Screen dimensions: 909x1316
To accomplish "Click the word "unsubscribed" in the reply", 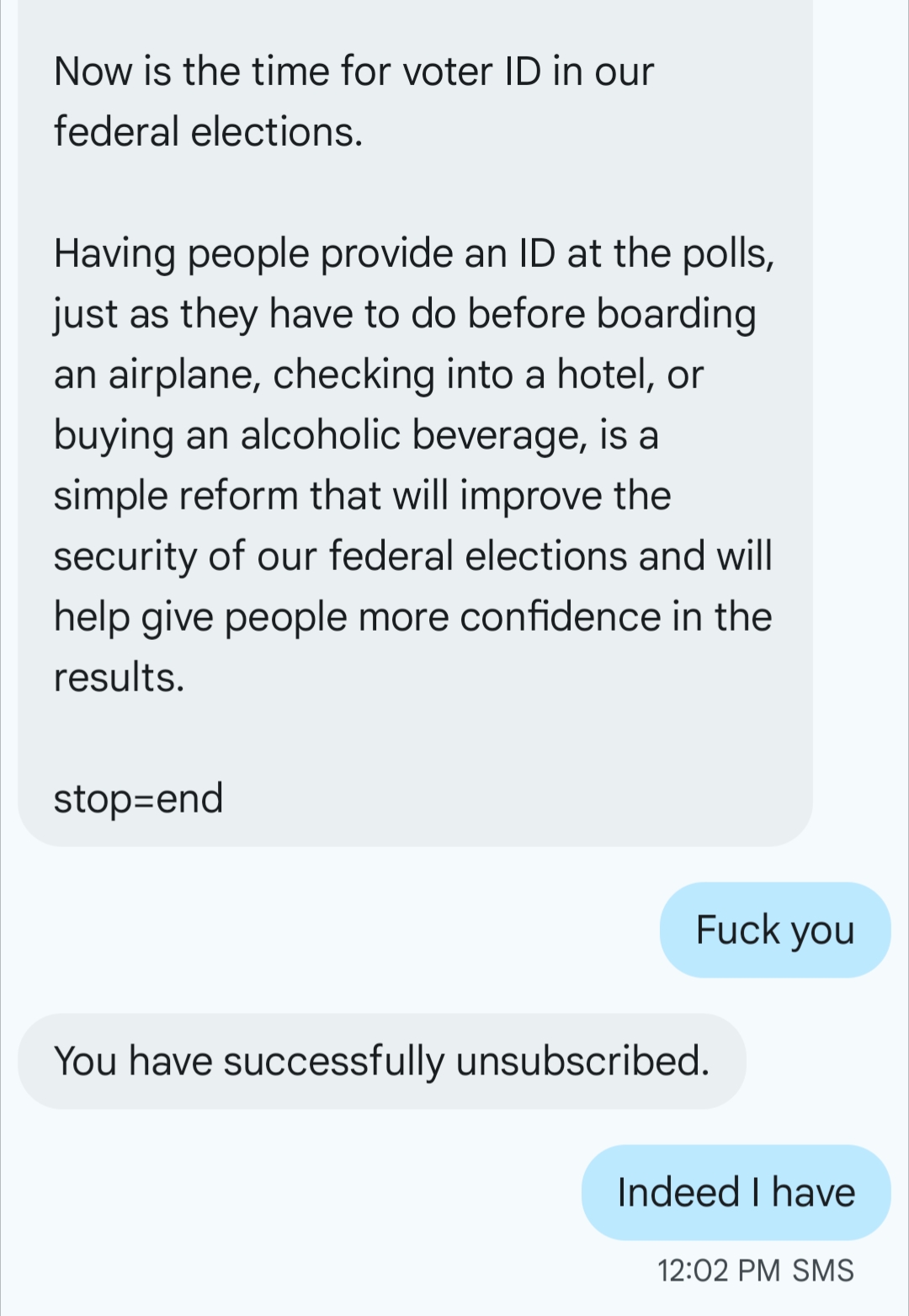I will (x=582, y=1061).
